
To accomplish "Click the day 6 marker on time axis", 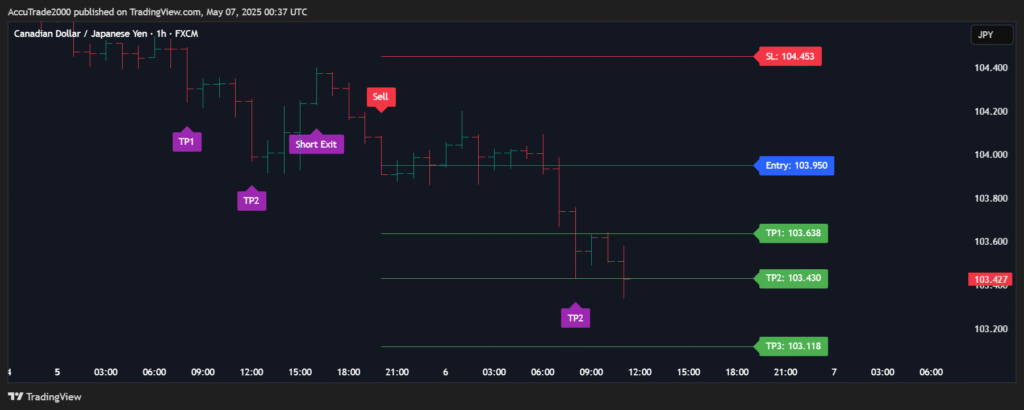I will pyautogui.click(x=445, y=372).
